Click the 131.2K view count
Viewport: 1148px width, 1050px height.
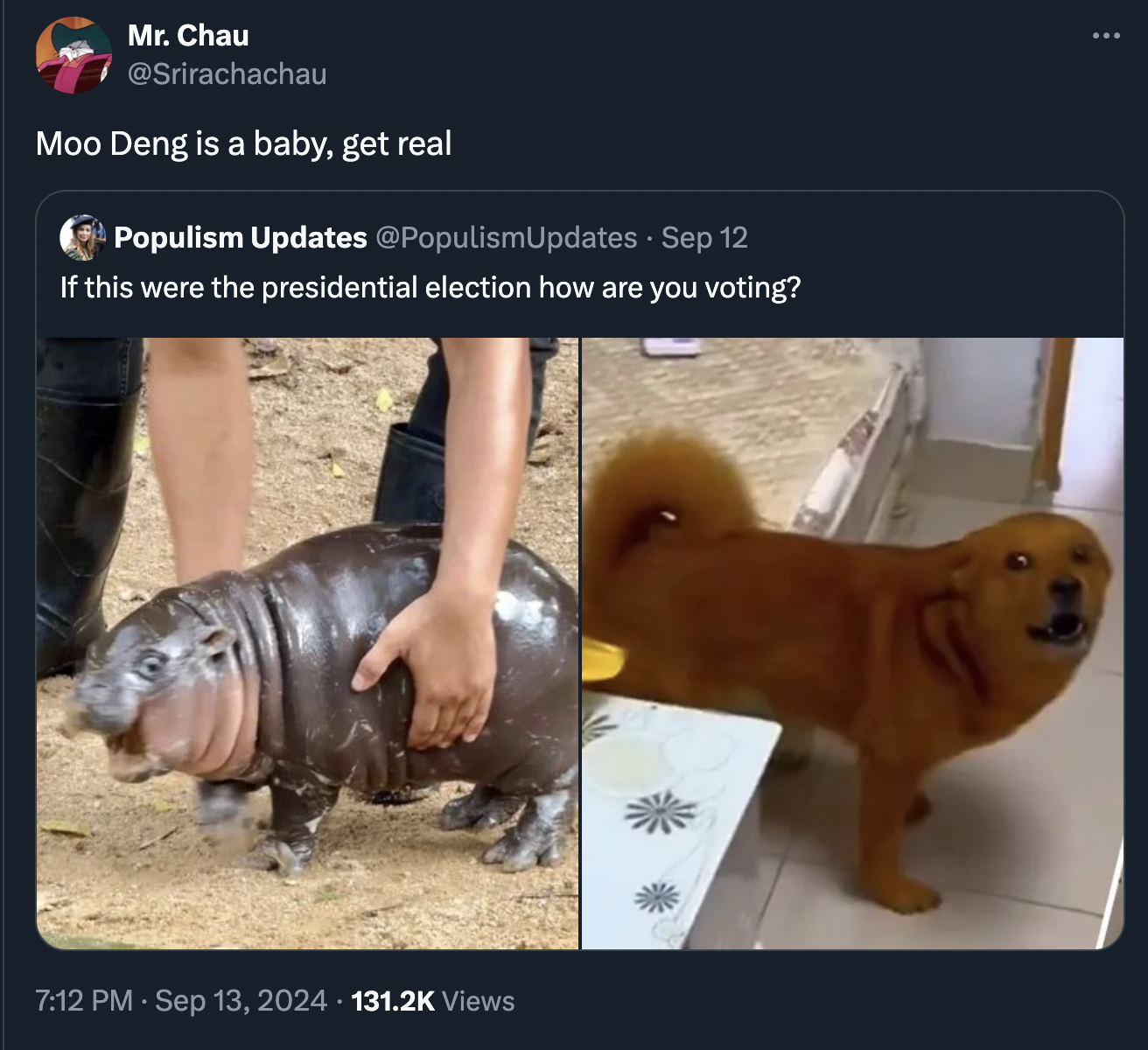(393, 1000)
